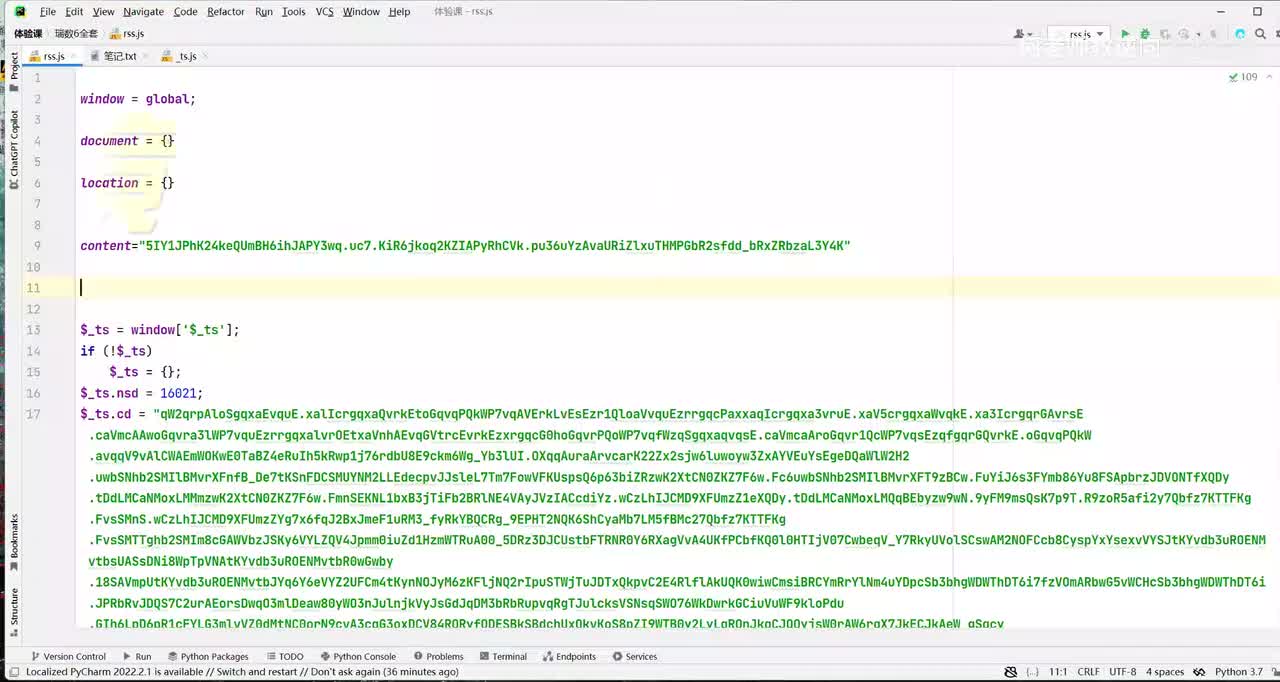The image size is (1280, 682).
Task: Open the Version Control tool window
Action: pyautogui.click(x=68, y=657)
